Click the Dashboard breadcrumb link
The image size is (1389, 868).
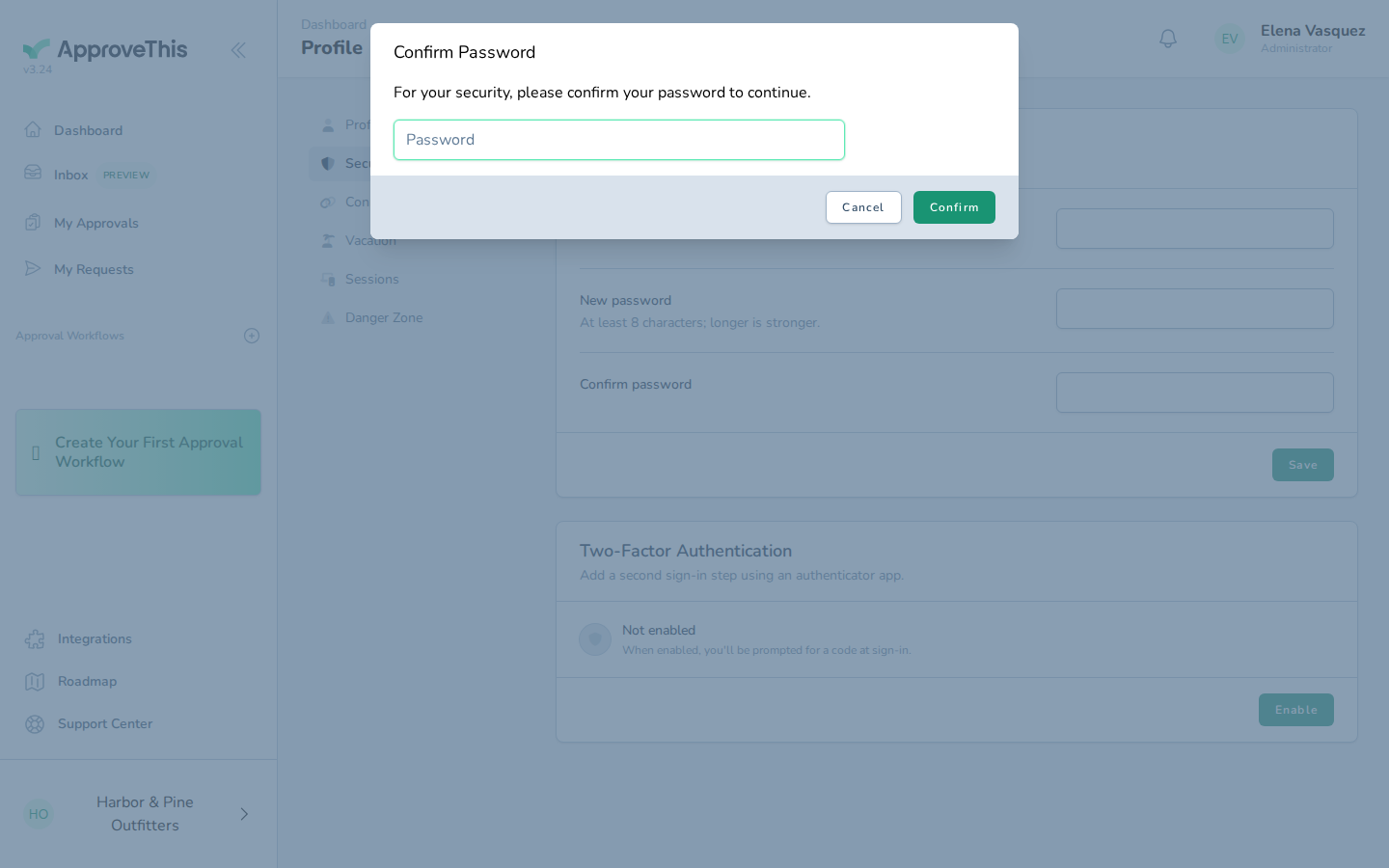pos(334,24)
